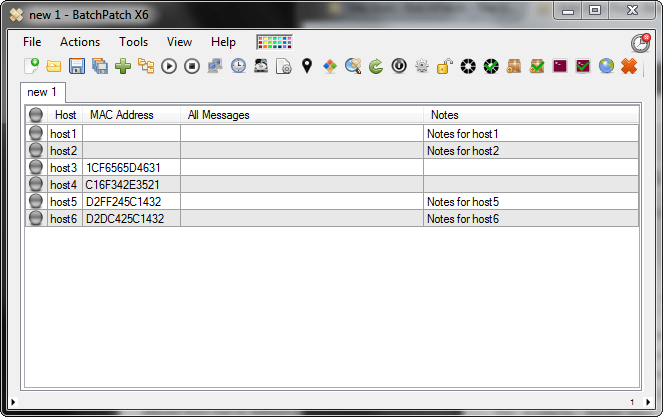663x417 pixels.
Task: Select the host1 row name cell
Action: point(65,134)
